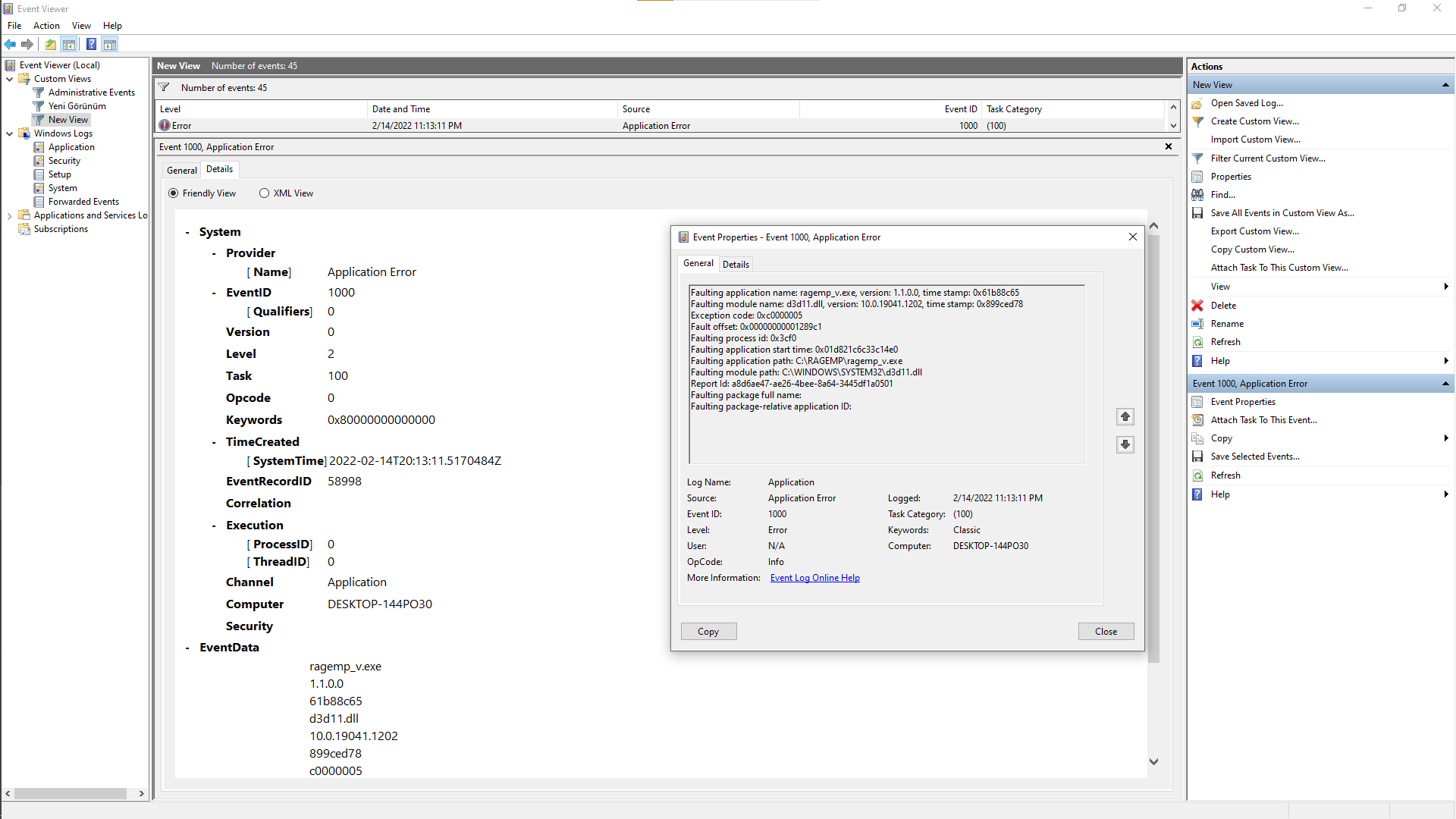Click the Save All Events disk icon

point(1197,213)
